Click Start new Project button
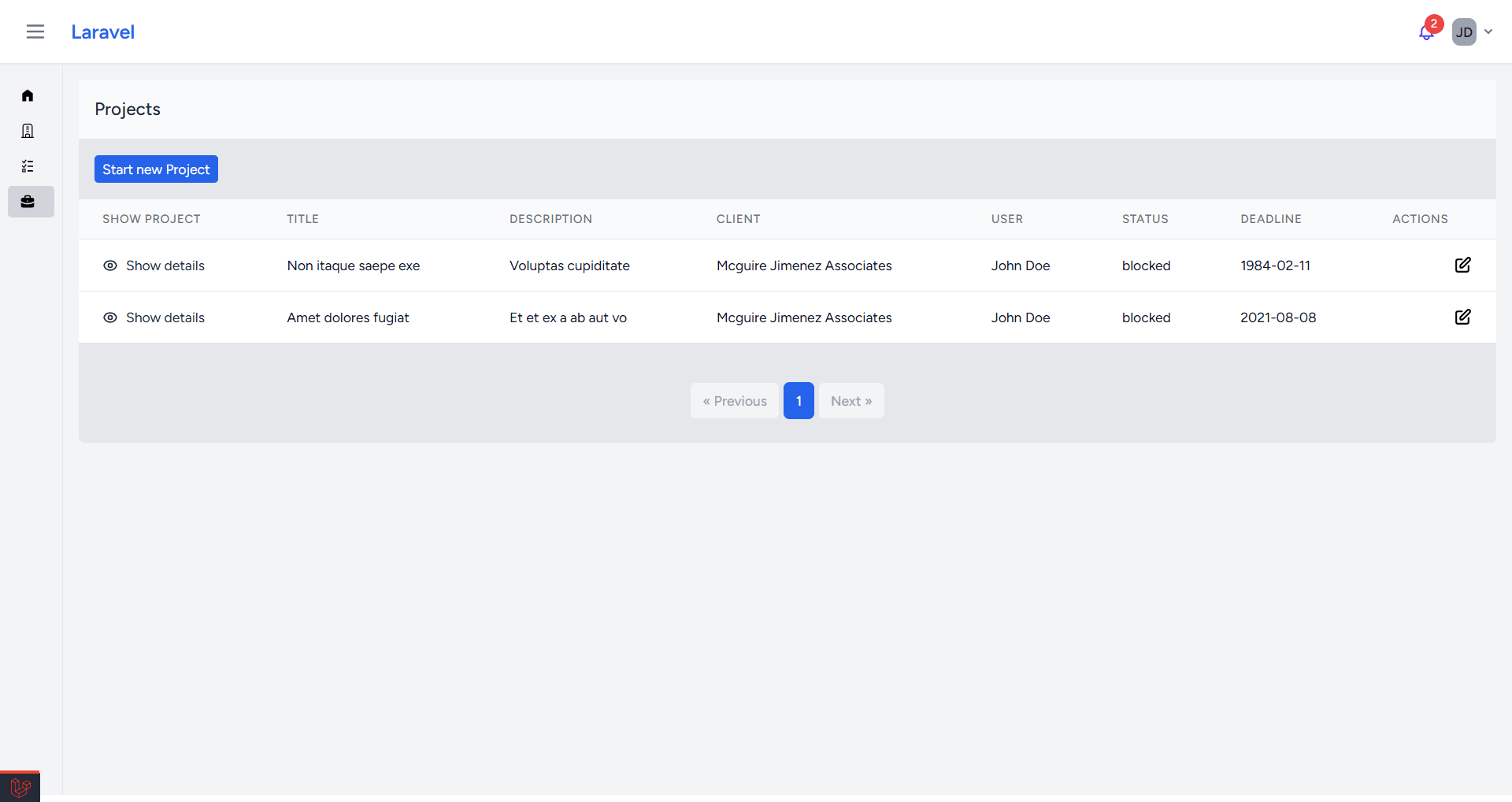Viewport: 1512px width, 802px height. coord(156,169)
